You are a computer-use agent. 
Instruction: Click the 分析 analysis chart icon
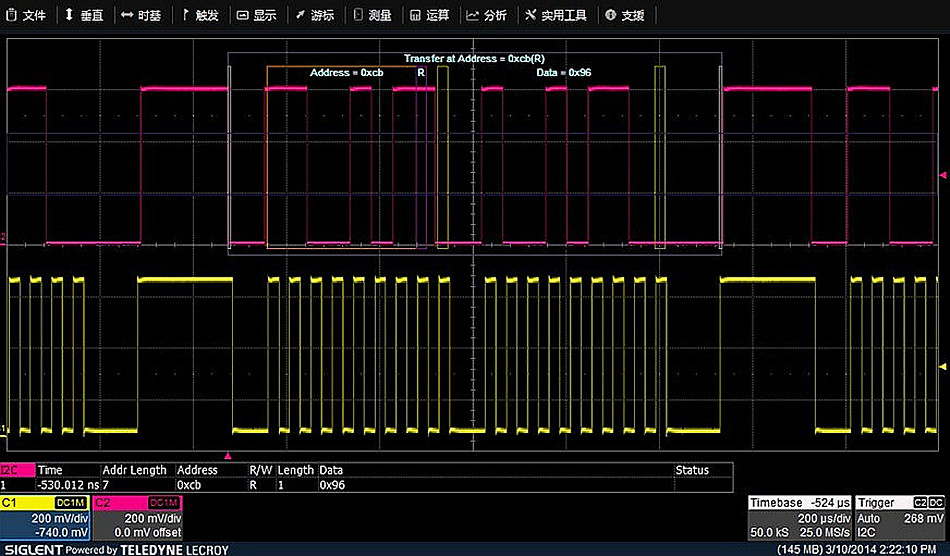(x=473, y=15)
